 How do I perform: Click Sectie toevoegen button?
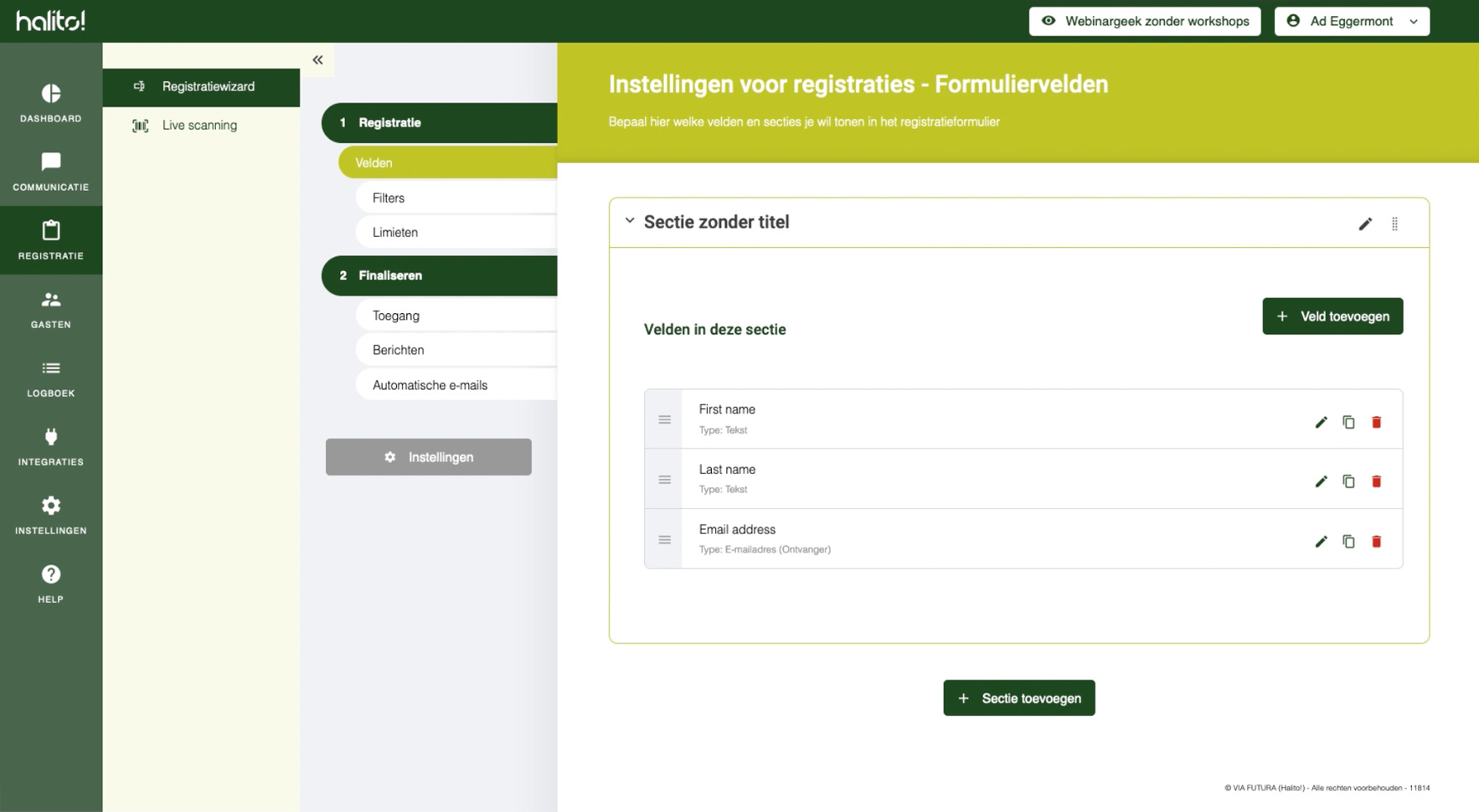tap(1019, 698)
